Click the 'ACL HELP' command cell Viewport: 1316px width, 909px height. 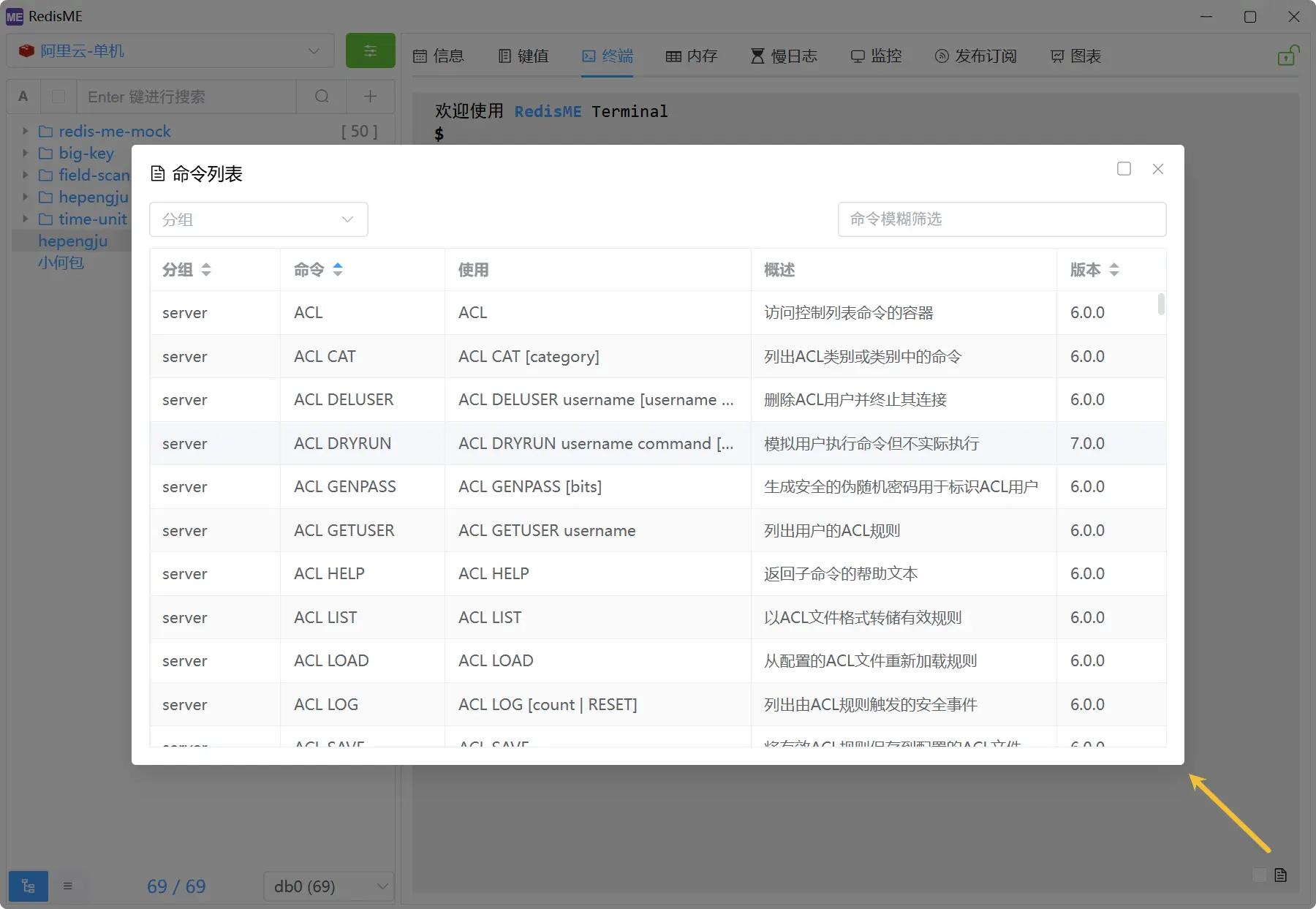point(363,573)
